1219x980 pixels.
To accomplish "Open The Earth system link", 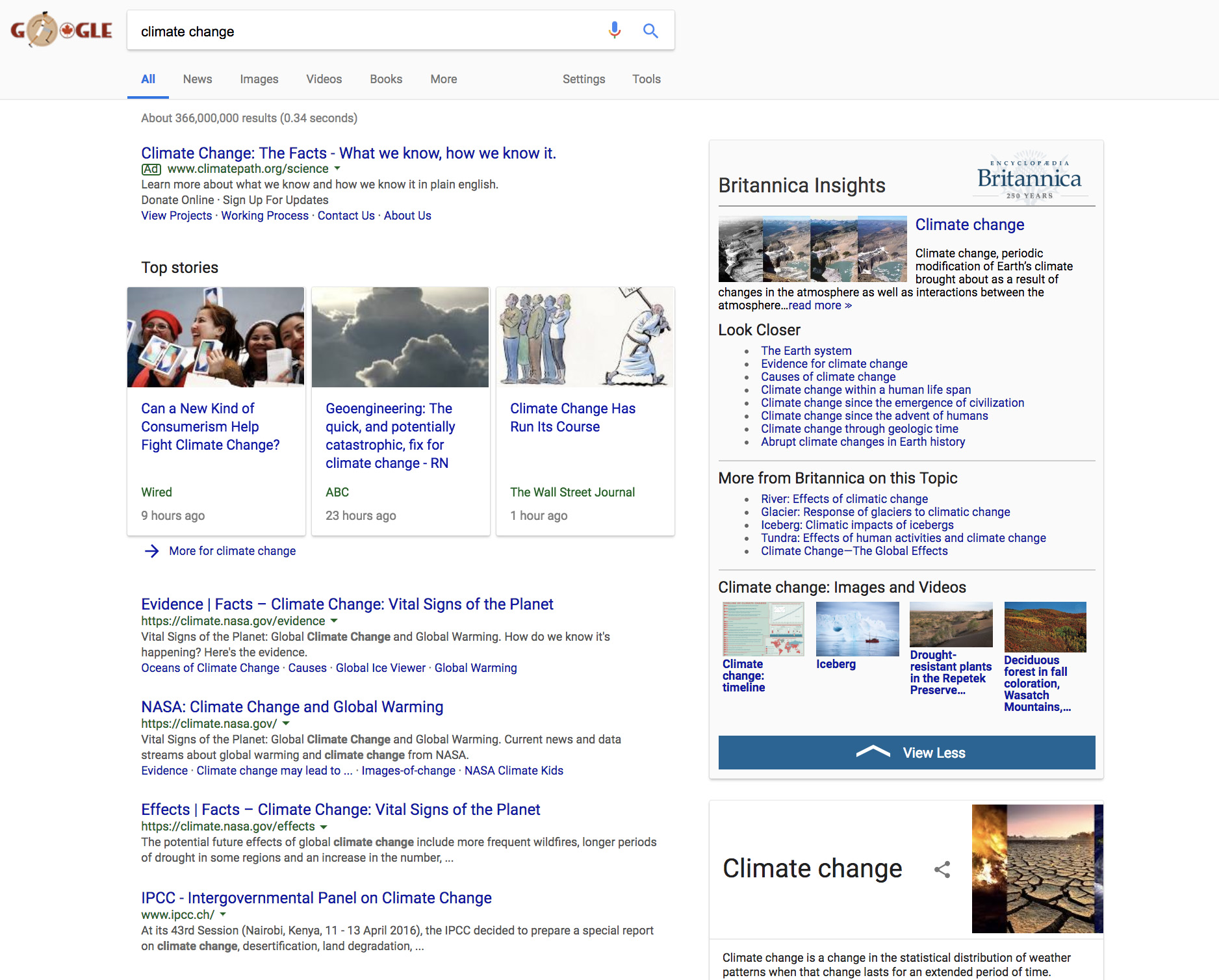I will coord(806,351).
